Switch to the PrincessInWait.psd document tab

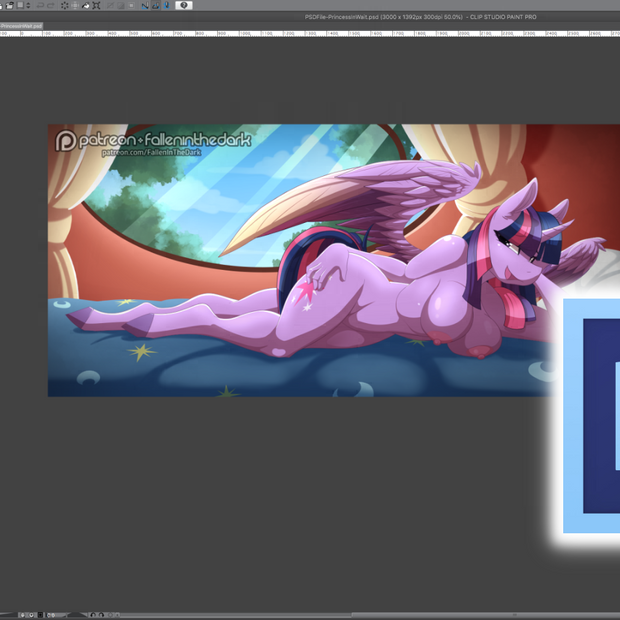pos(22,26)
